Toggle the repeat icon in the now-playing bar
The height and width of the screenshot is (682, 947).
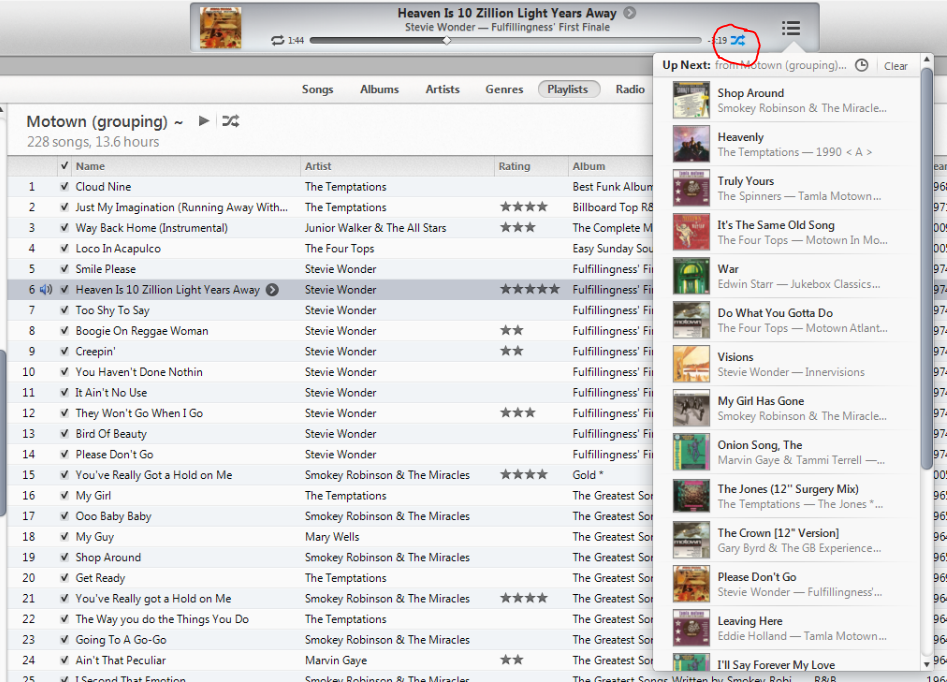[x=278, y=40]
